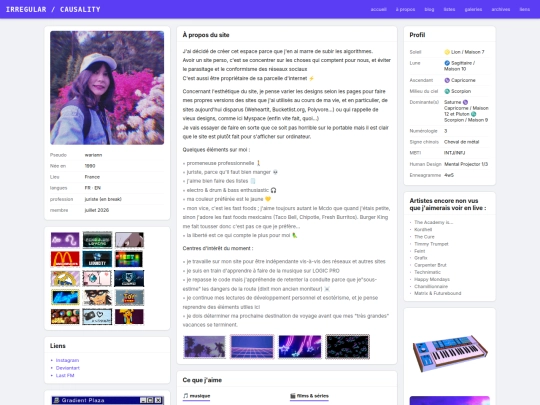
Task: Click the music note icon beside musique
Action: click(186, 396)
